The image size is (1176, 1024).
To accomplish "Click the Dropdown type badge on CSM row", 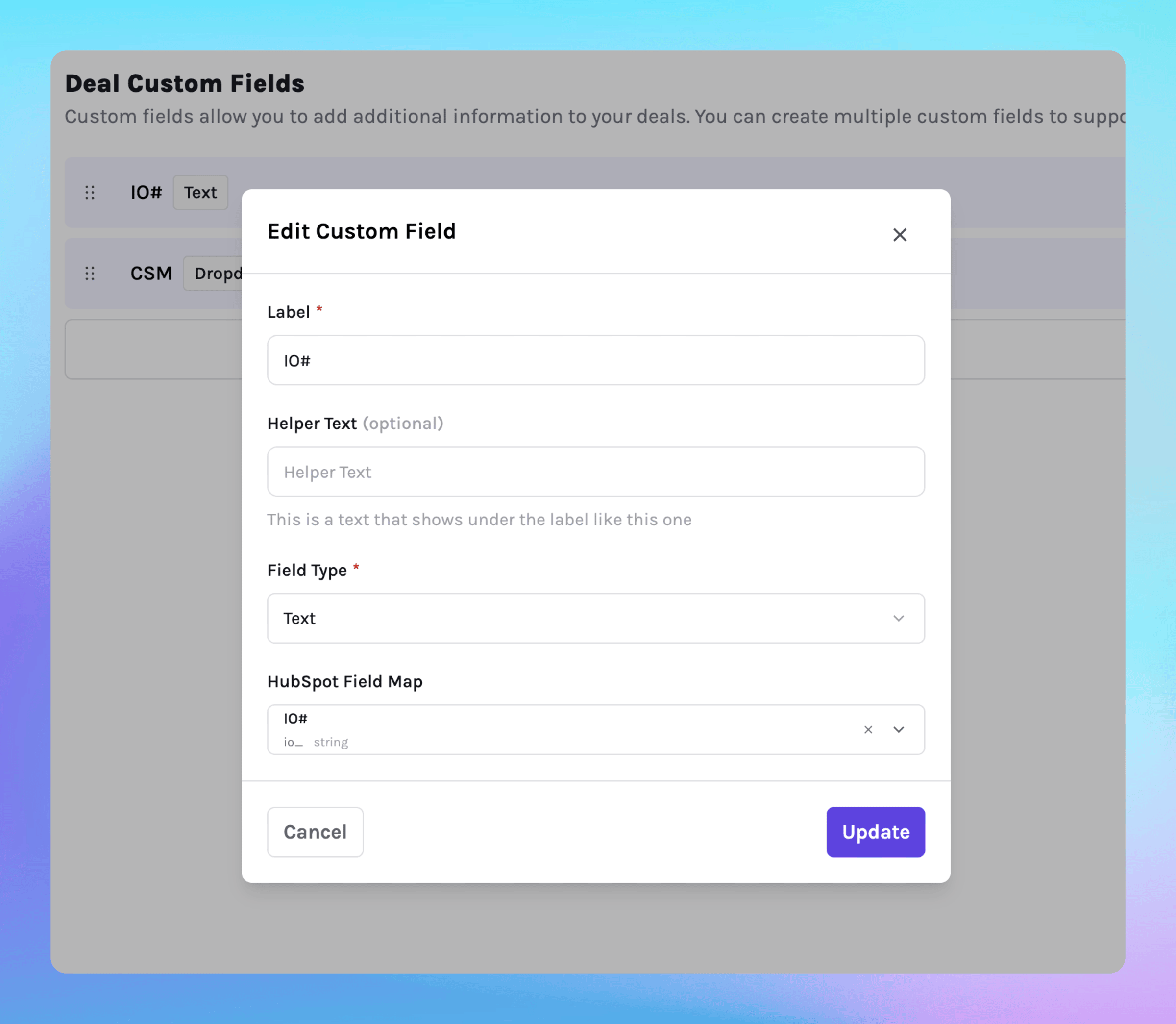I will pos(217,274).
